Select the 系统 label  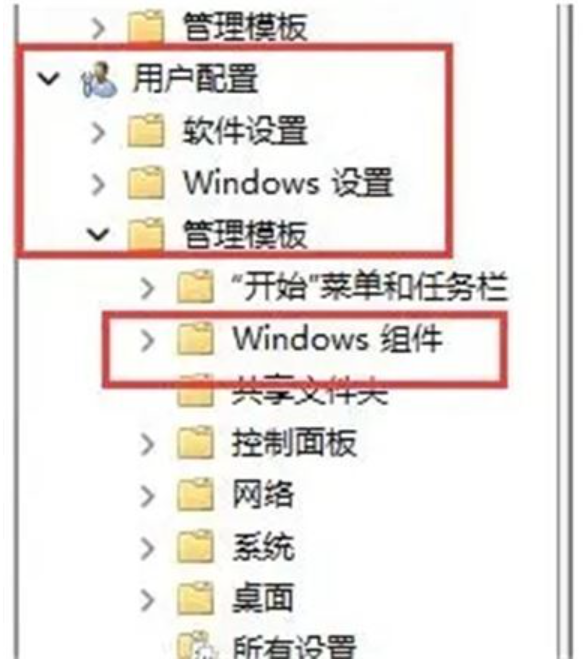click(x=263, y=547)
